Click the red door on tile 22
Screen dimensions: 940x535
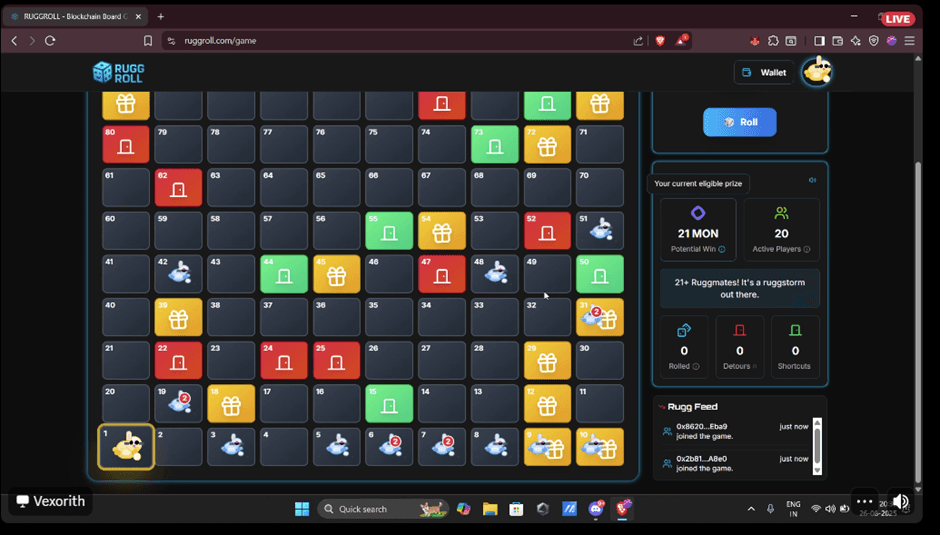(x=178, y=360)
